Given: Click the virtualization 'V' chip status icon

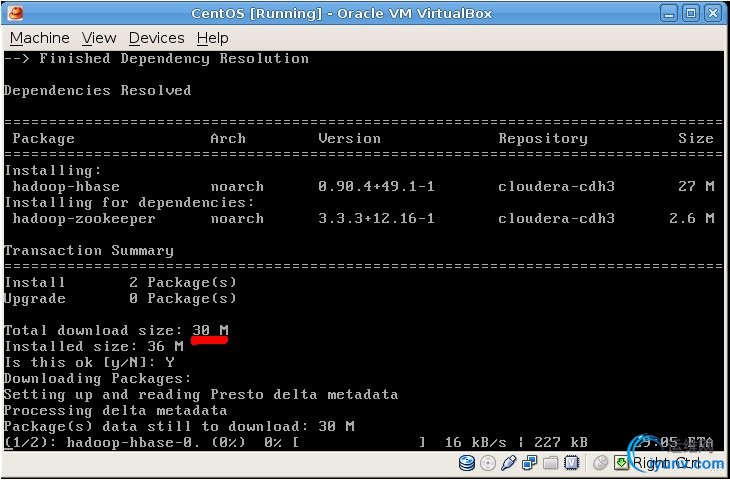Looking at the screenshot, I should [571, 463].
